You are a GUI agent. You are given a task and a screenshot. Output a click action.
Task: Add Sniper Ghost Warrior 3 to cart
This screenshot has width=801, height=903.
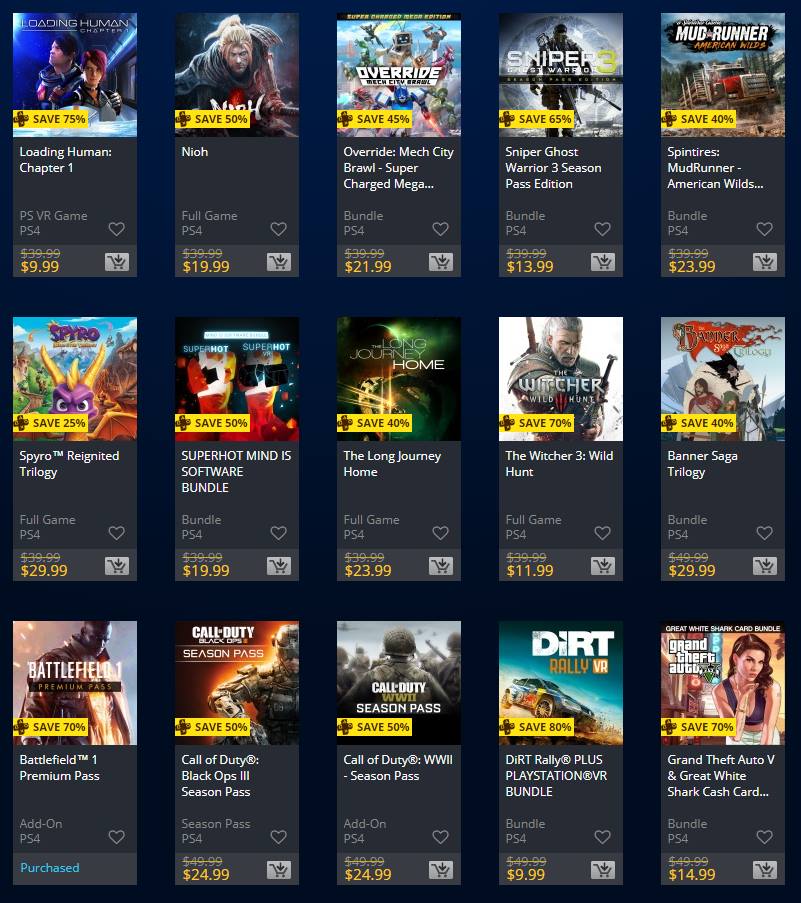tap(603, 262)
